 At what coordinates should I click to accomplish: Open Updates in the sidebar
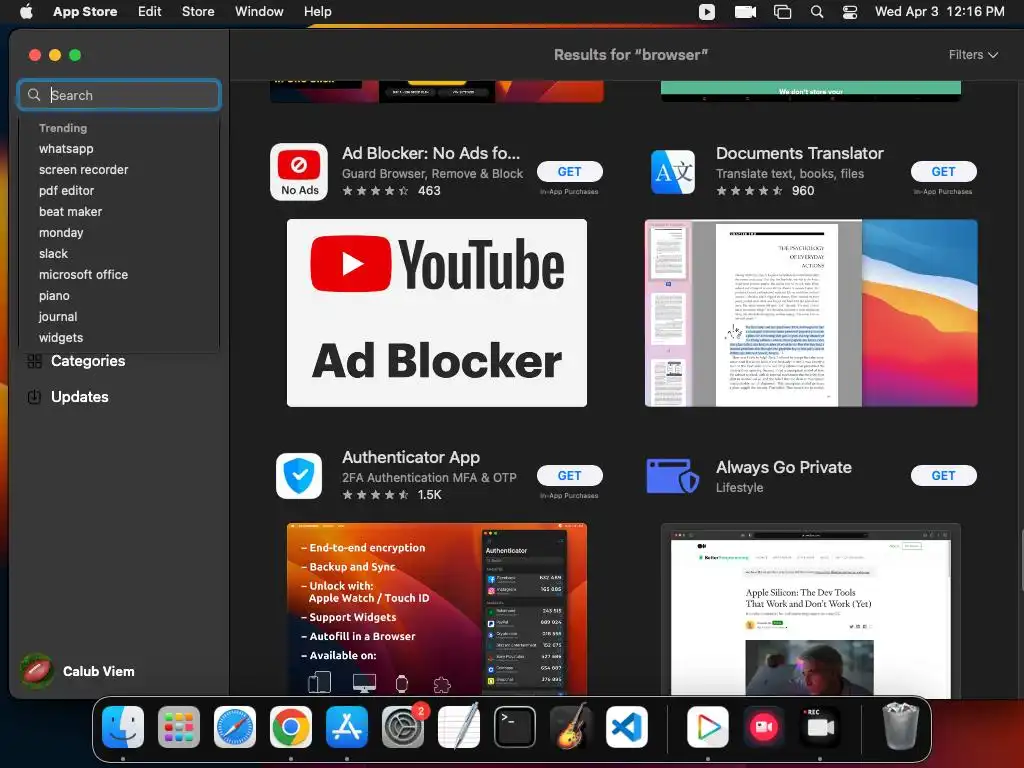[80, 396]
